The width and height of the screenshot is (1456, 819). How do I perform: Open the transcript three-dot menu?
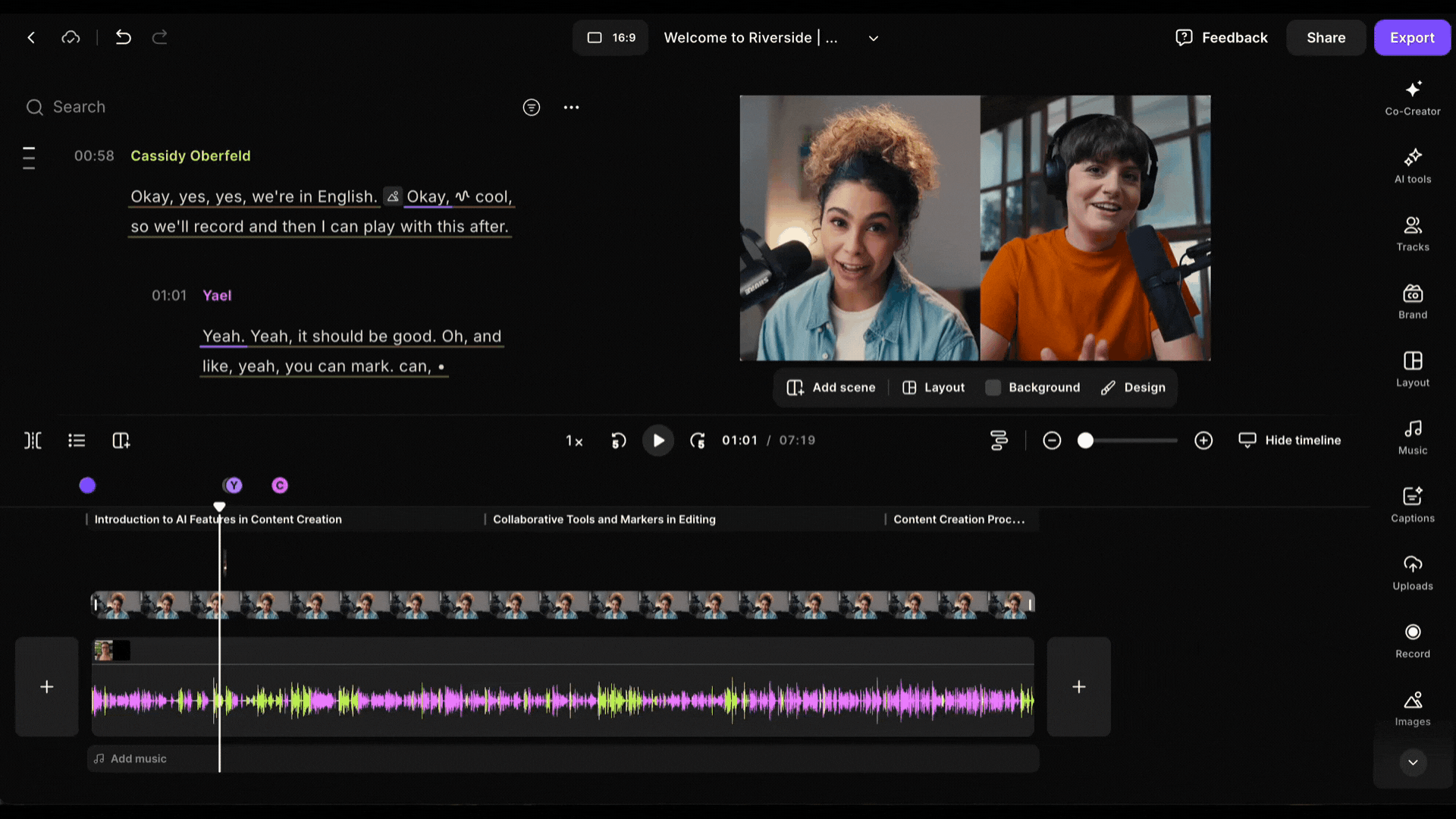[x=571, y=108]
